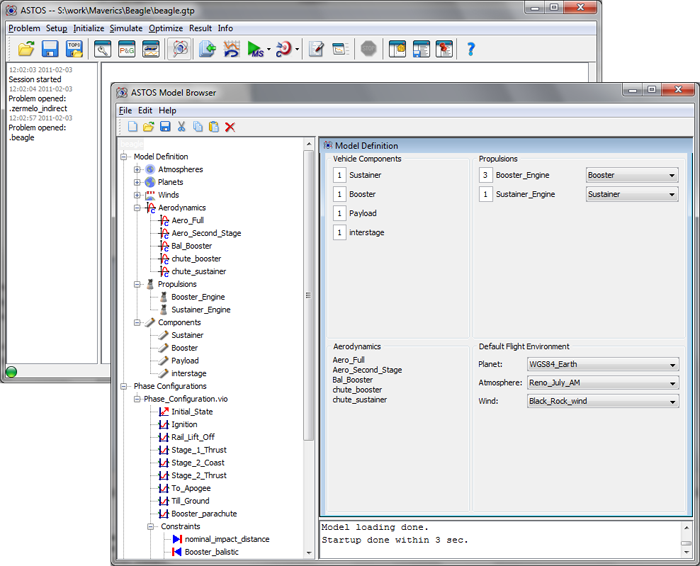Click the TOPS file icon in ASTOS toolbar
This screenshot has width=700, height=566.
(x=74, y=49)
